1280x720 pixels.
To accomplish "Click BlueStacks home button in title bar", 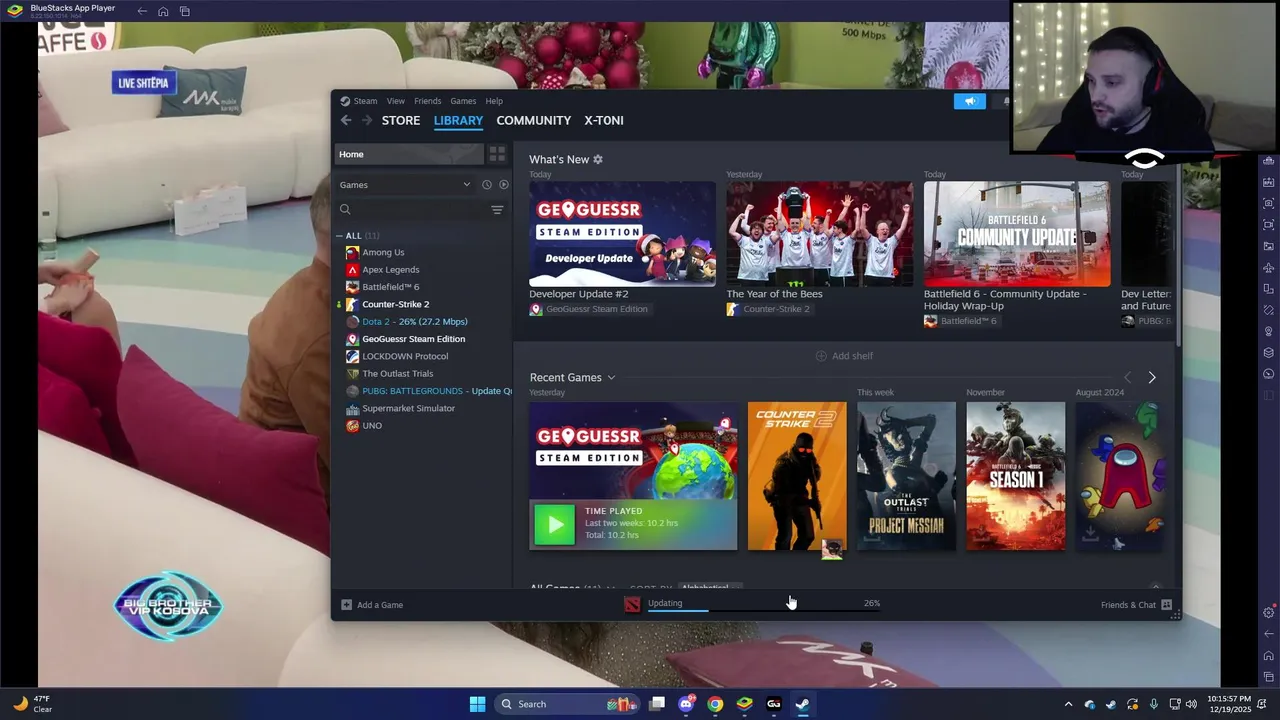I will [x=163, y=11].
